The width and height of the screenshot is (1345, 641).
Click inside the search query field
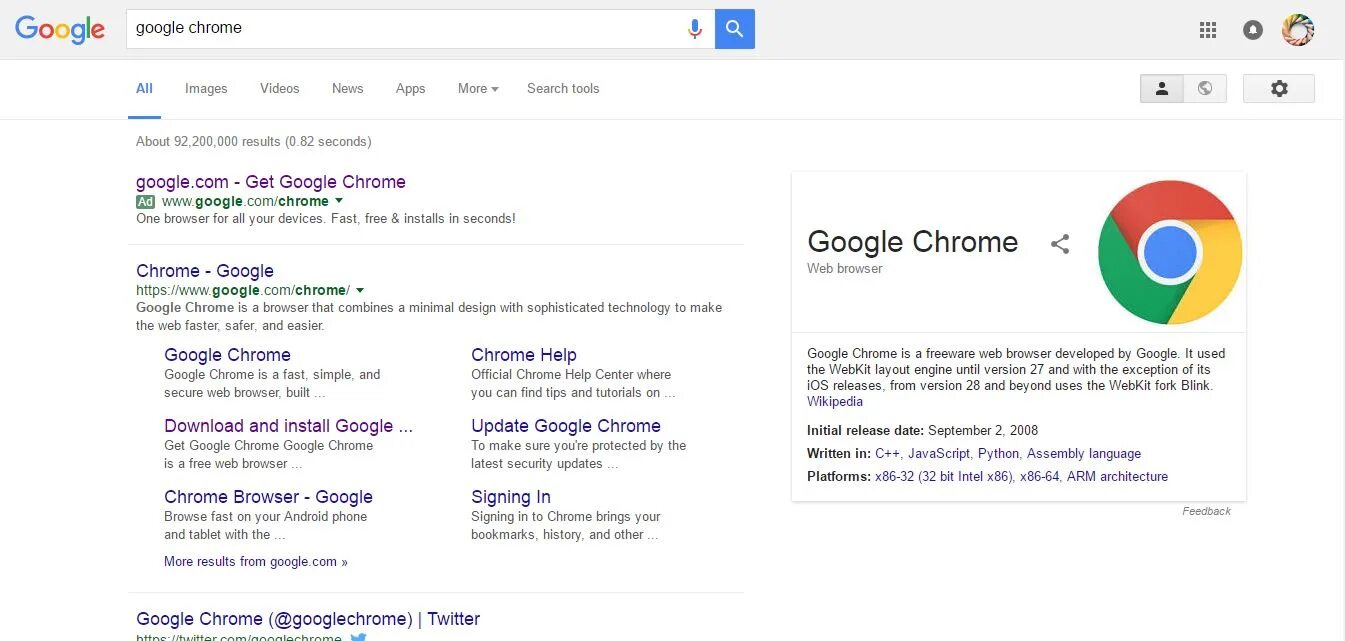click(400, 29)
